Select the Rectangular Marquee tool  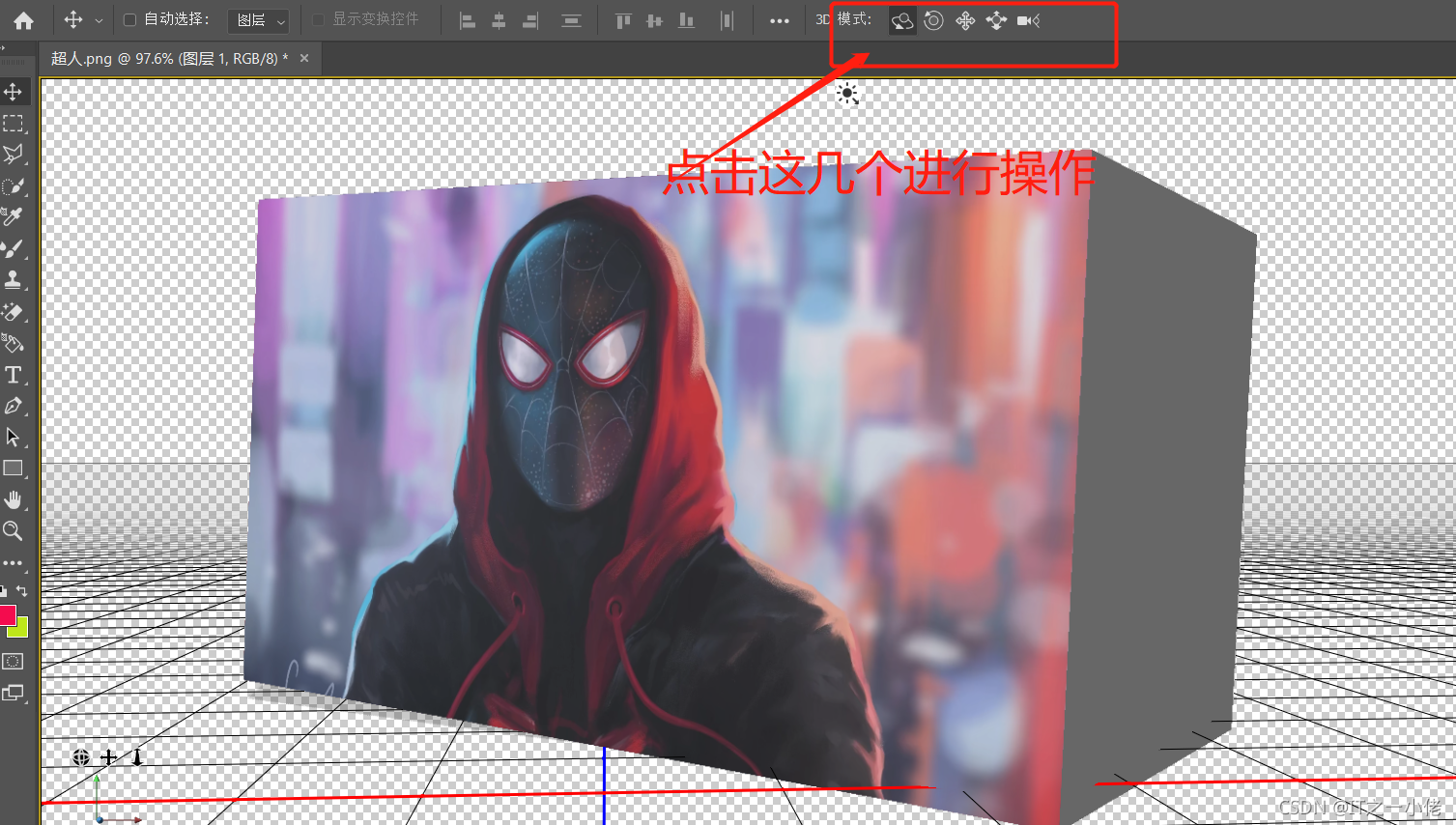pos(14,124)
